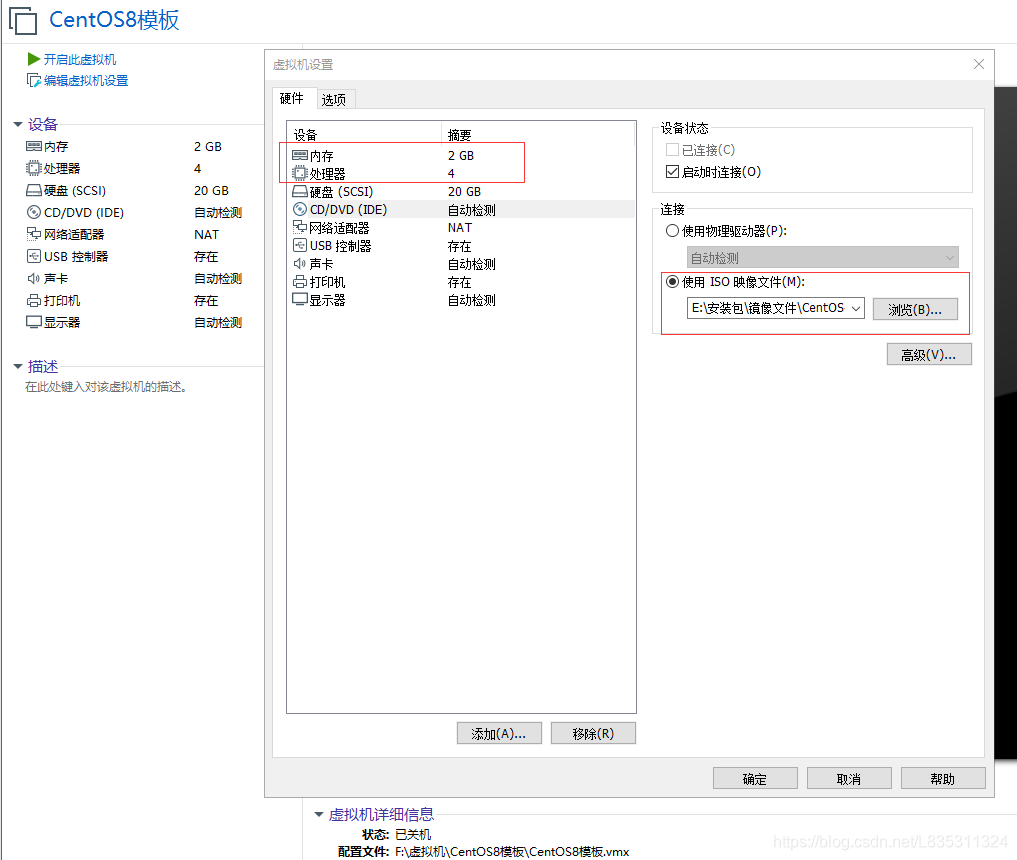This screenshot has height=860, width=1017.
Task: Click 编辑虚拟机设置 link
Action: point(86,80)
